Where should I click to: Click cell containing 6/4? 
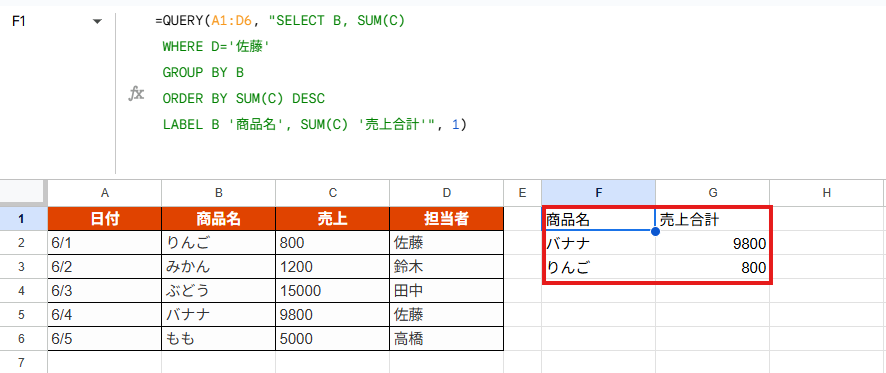[x=105, y=314]
